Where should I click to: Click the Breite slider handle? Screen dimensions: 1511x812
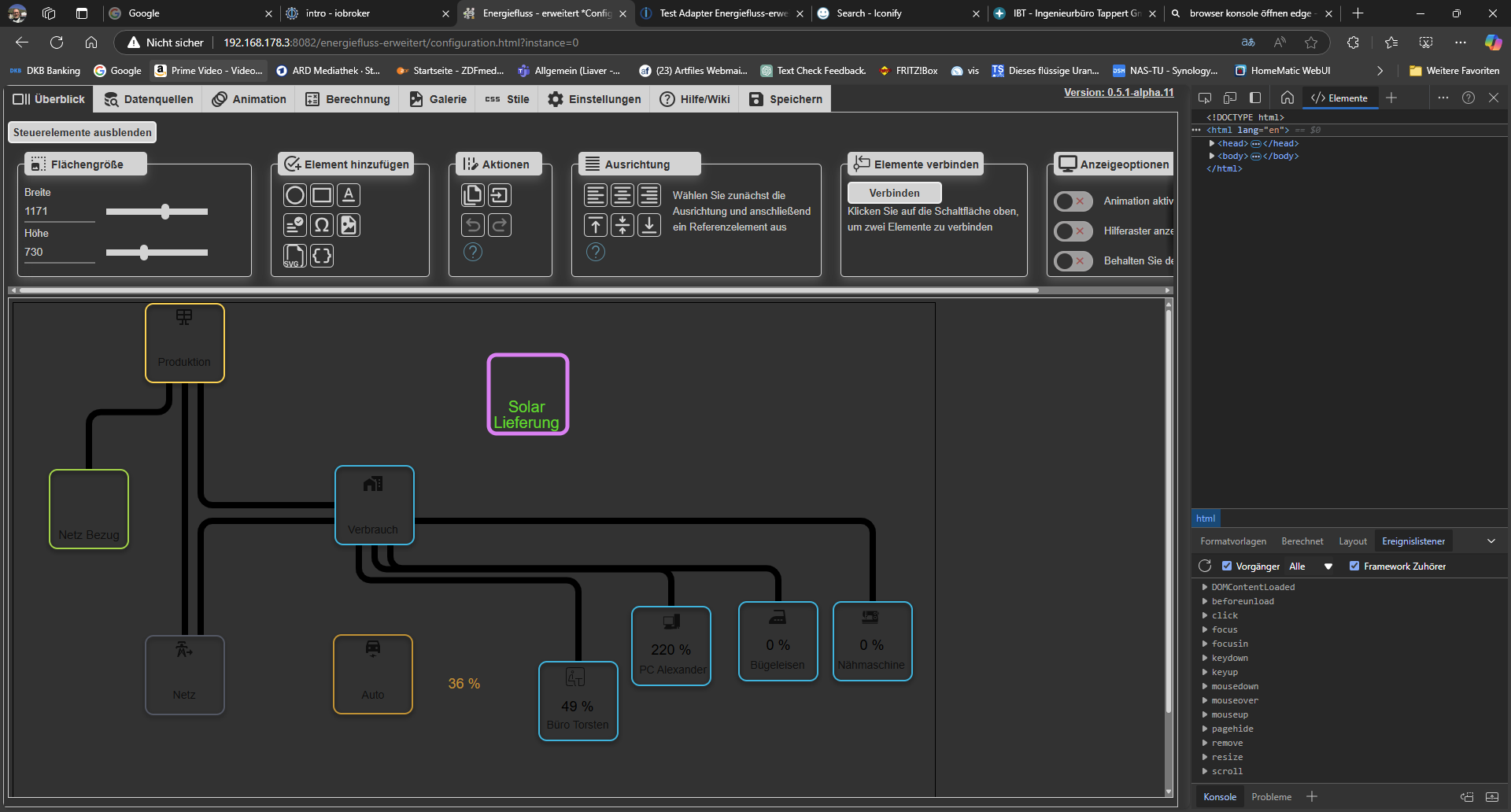click(x=165, y=212)
